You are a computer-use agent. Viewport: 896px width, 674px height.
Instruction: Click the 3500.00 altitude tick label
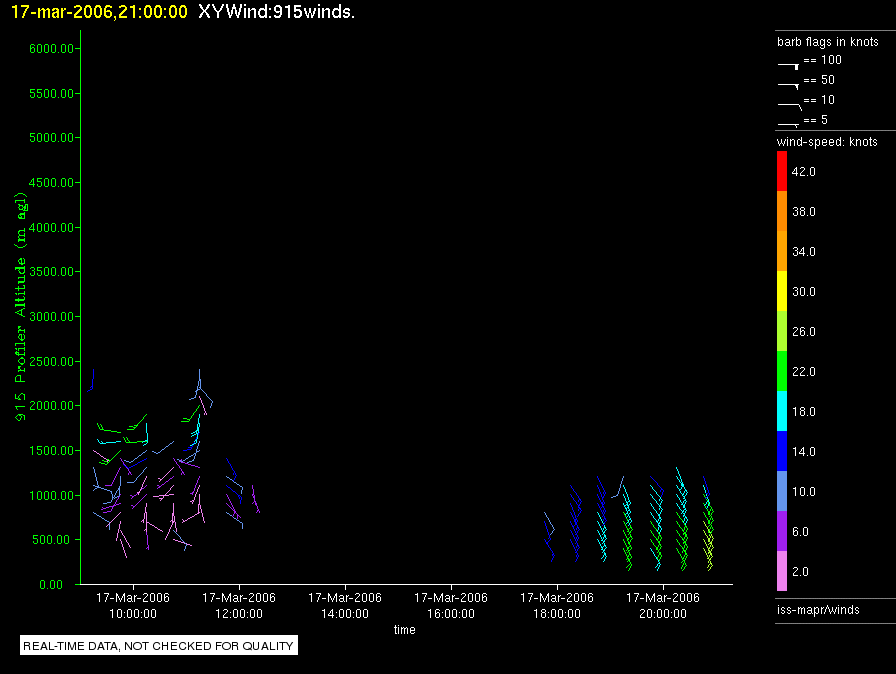51,271
